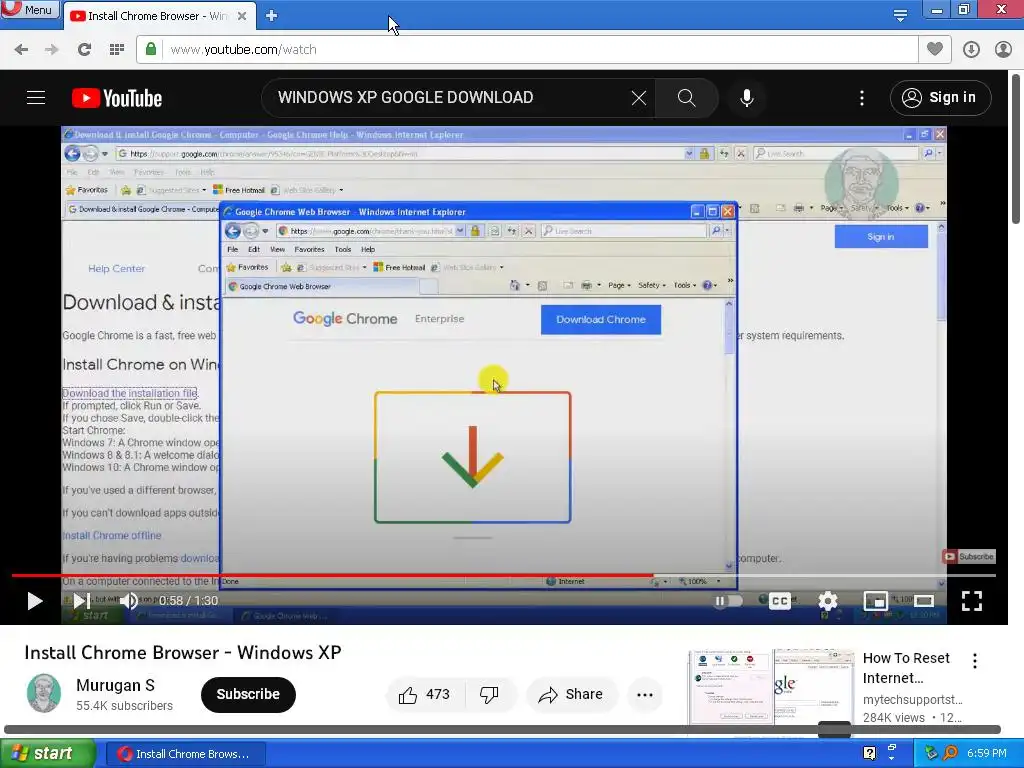
Task: Open a new tab with the plus button
Action: pyautogui.click(x=272, y=16)
